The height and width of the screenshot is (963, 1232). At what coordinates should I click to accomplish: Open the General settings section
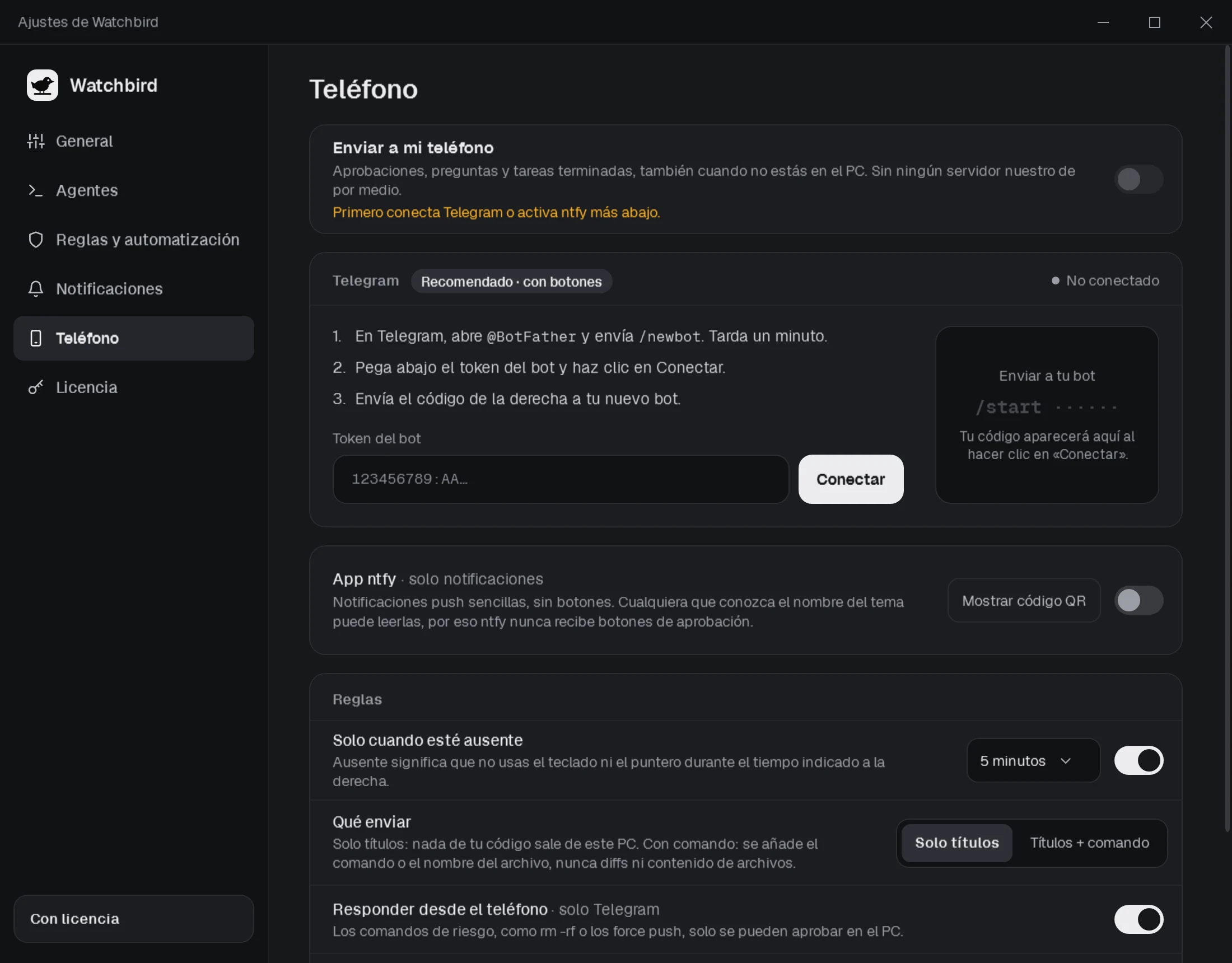point(134,141)
